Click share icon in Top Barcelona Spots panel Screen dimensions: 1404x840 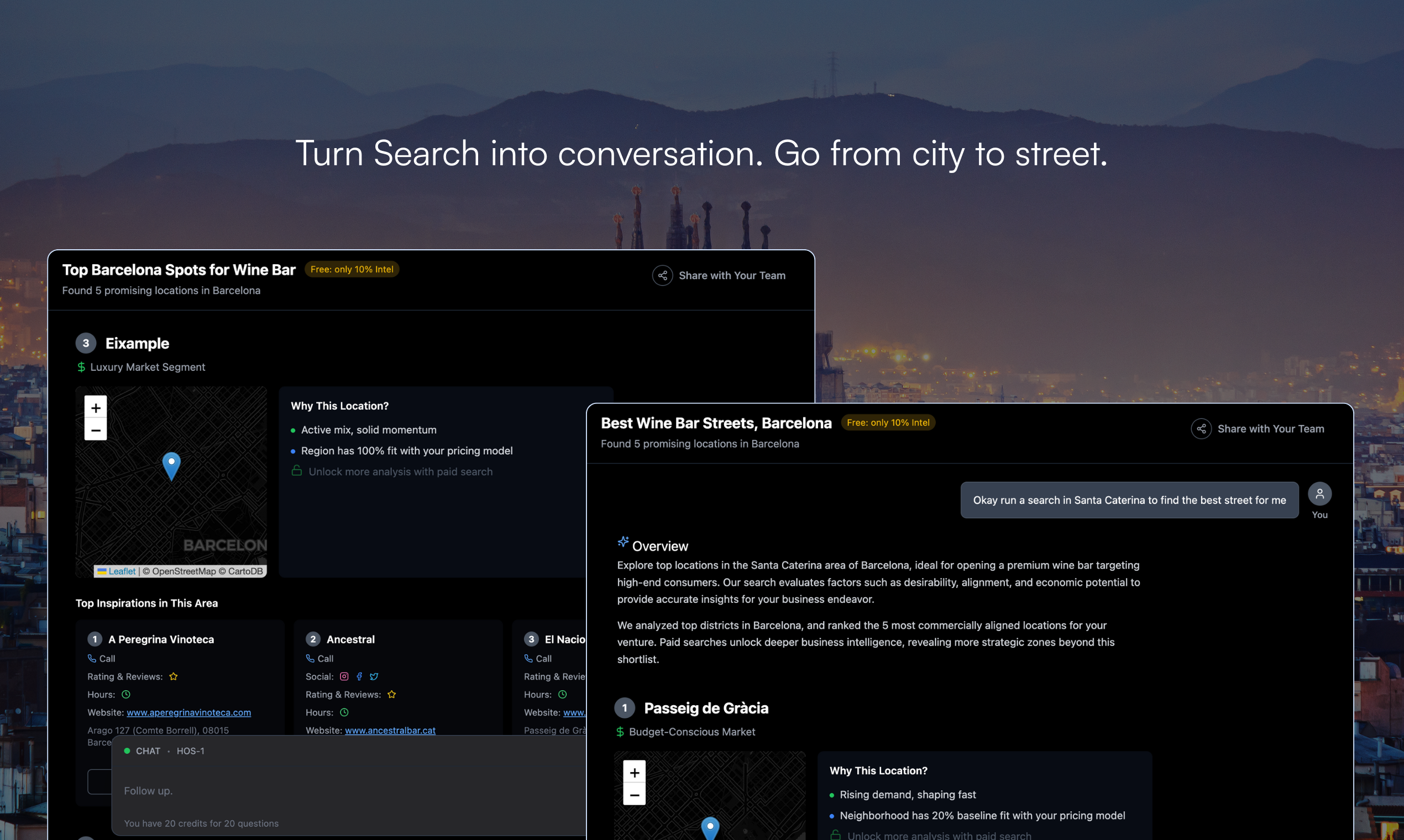(662, 276)
